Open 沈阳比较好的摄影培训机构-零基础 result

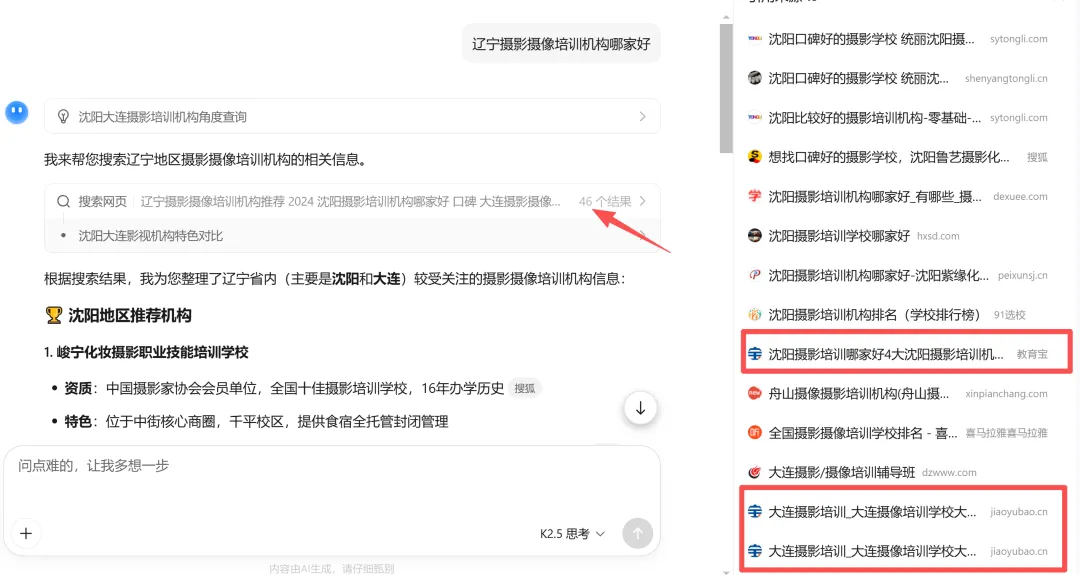click(897, 118)
